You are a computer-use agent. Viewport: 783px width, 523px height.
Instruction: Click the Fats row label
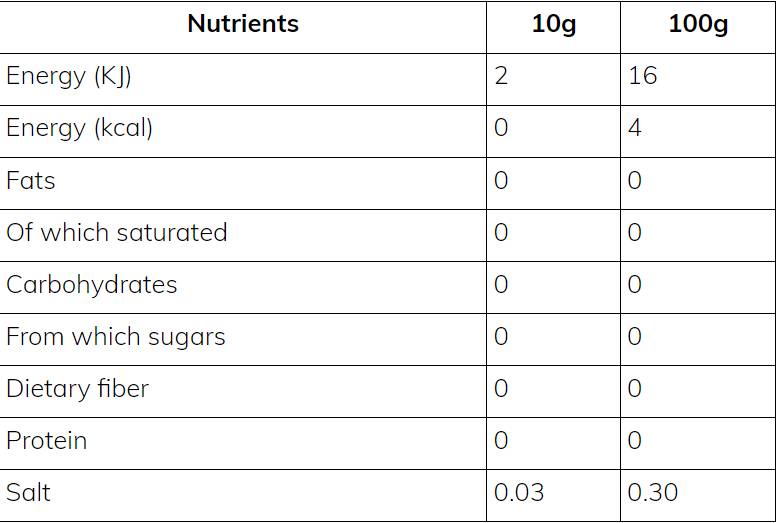tap(31, 181)
